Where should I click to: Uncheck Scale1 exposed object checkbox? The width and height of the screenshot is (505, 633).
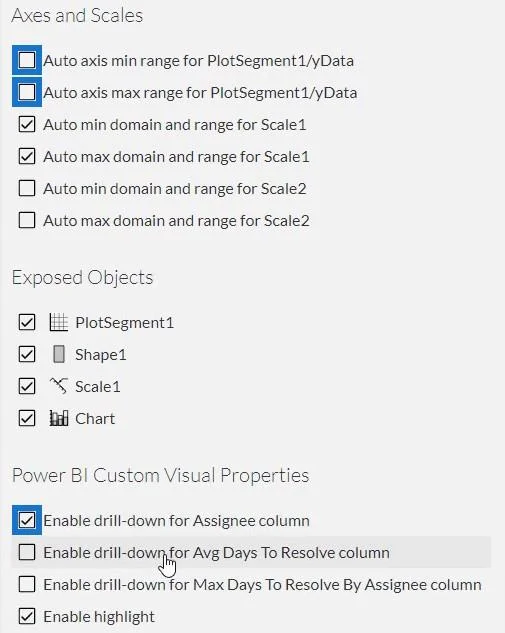point(27,386)
